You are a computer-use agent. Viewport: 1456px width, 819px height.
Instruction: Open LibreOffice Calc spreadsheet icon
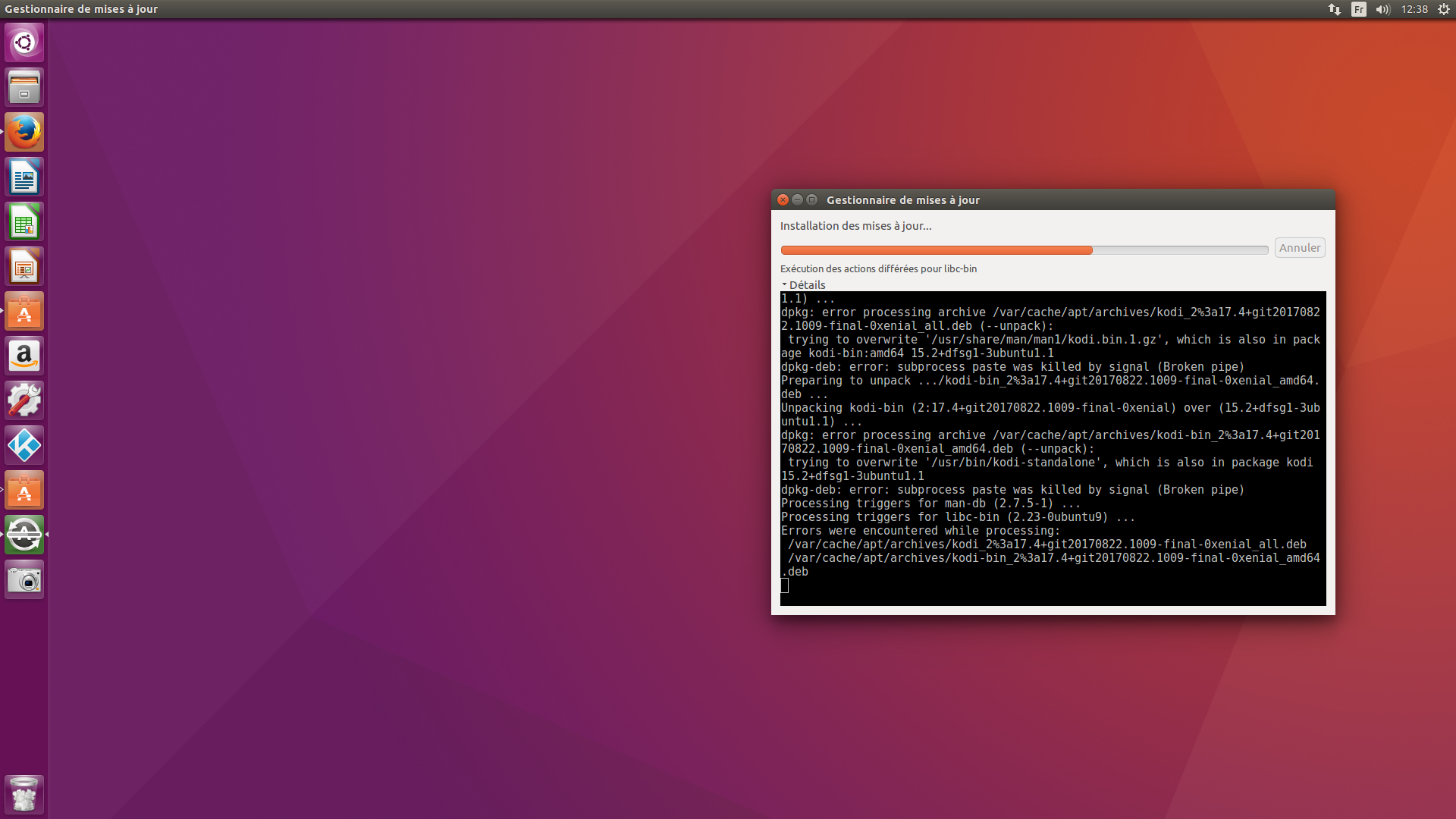point(24,222)
